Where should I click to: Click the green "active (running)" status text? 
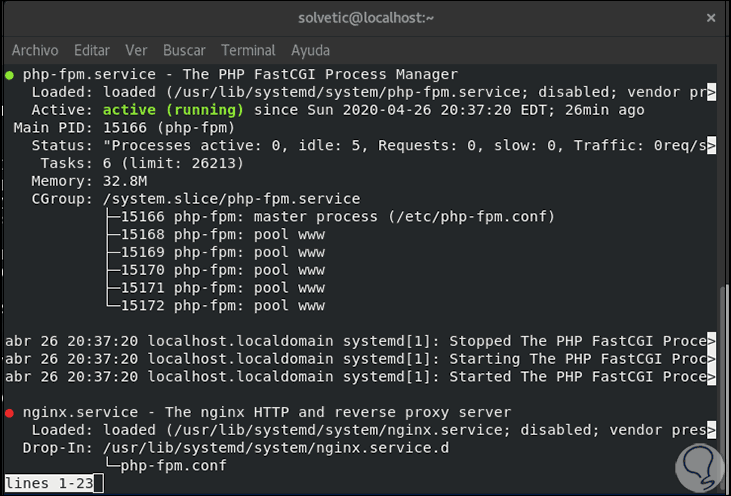pos(172,110)
